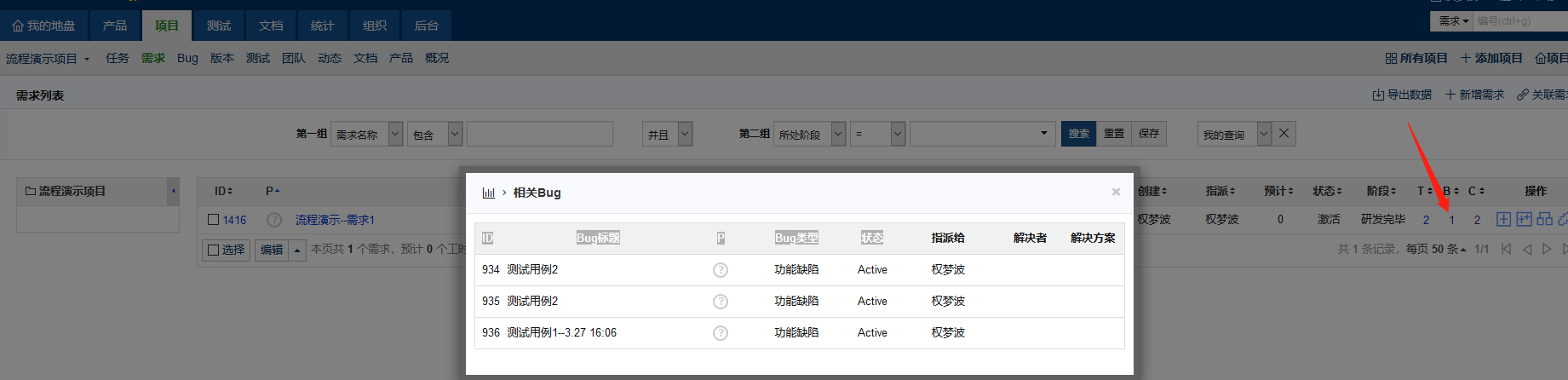Screen dimensions: 1568x380
Task: Go to previous page of results
Action: (1527, 249)
